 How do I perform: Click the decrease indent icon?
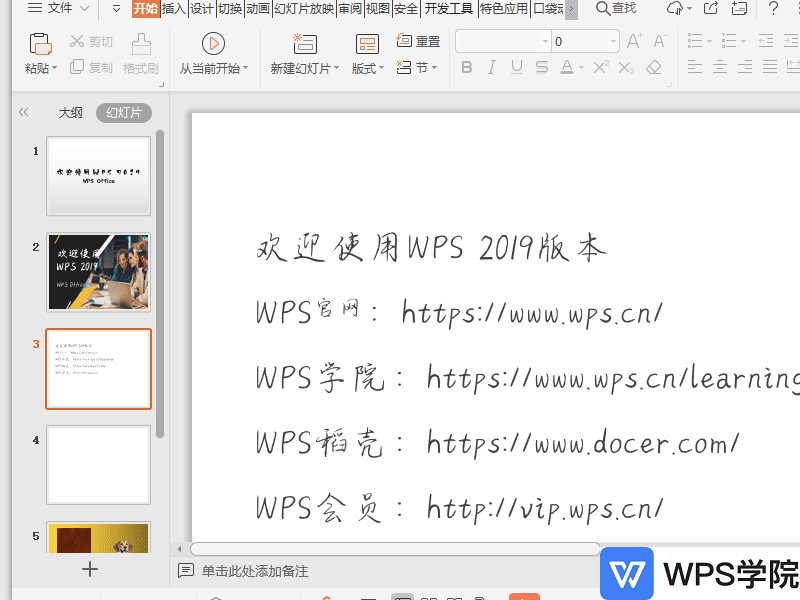(x=765, y=41)
